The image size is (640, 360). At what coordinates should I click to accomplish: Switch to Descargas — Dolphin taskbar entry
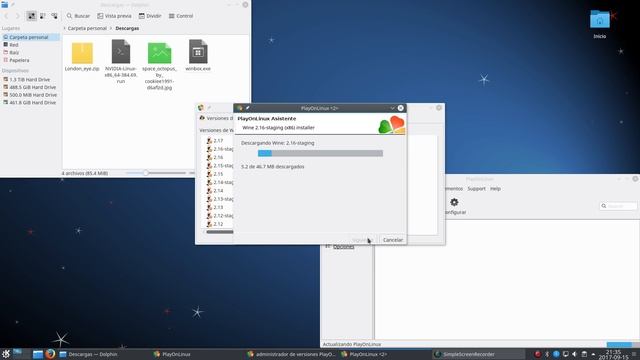[104, 354]
